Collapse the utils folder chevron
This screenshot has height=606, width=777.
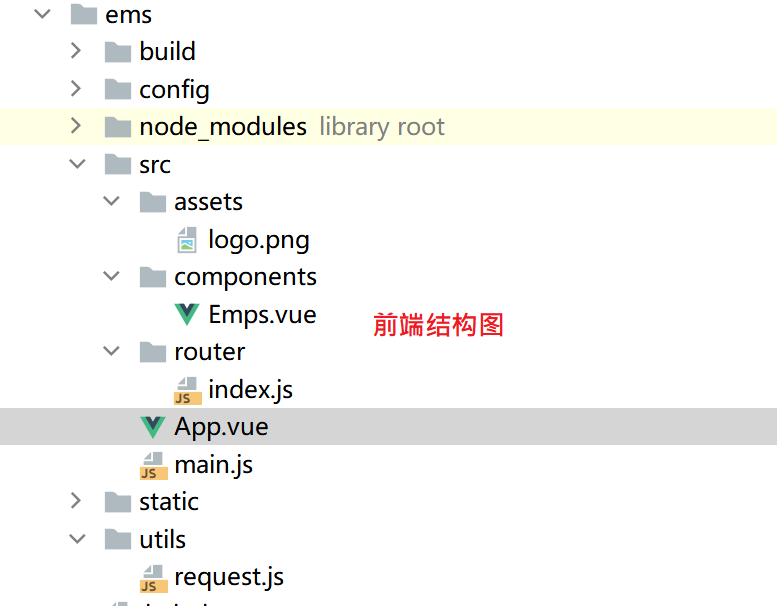[76, 539]
